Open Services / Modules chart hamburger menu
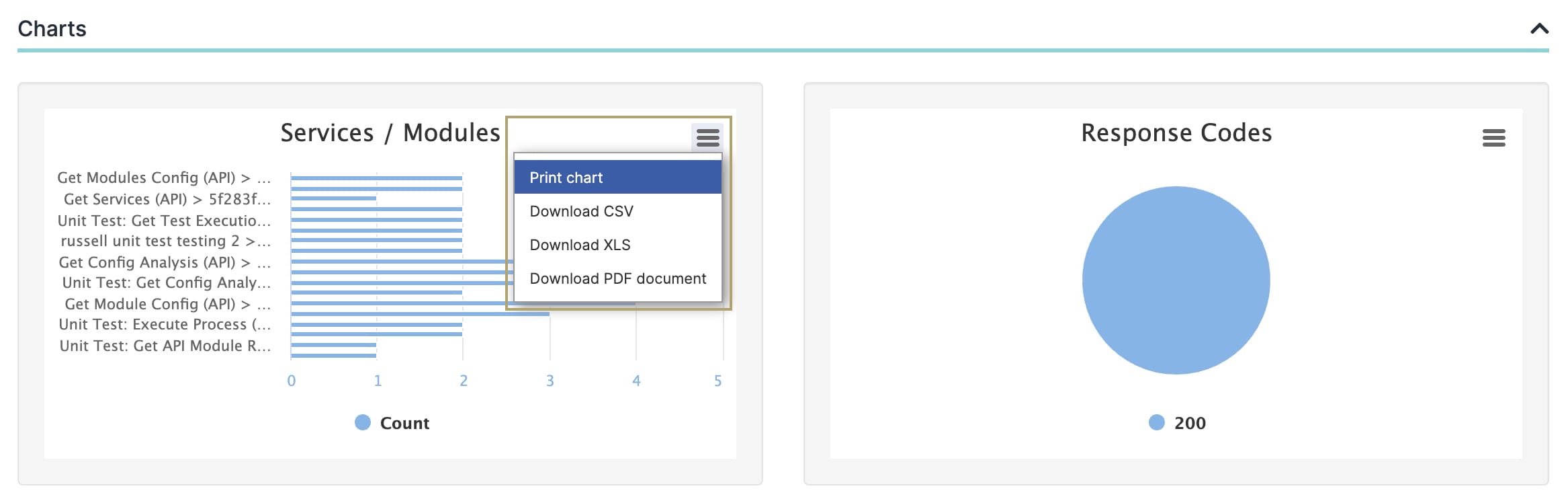The width and height of the screenshot is (1568, 503). tap(707, 138)
